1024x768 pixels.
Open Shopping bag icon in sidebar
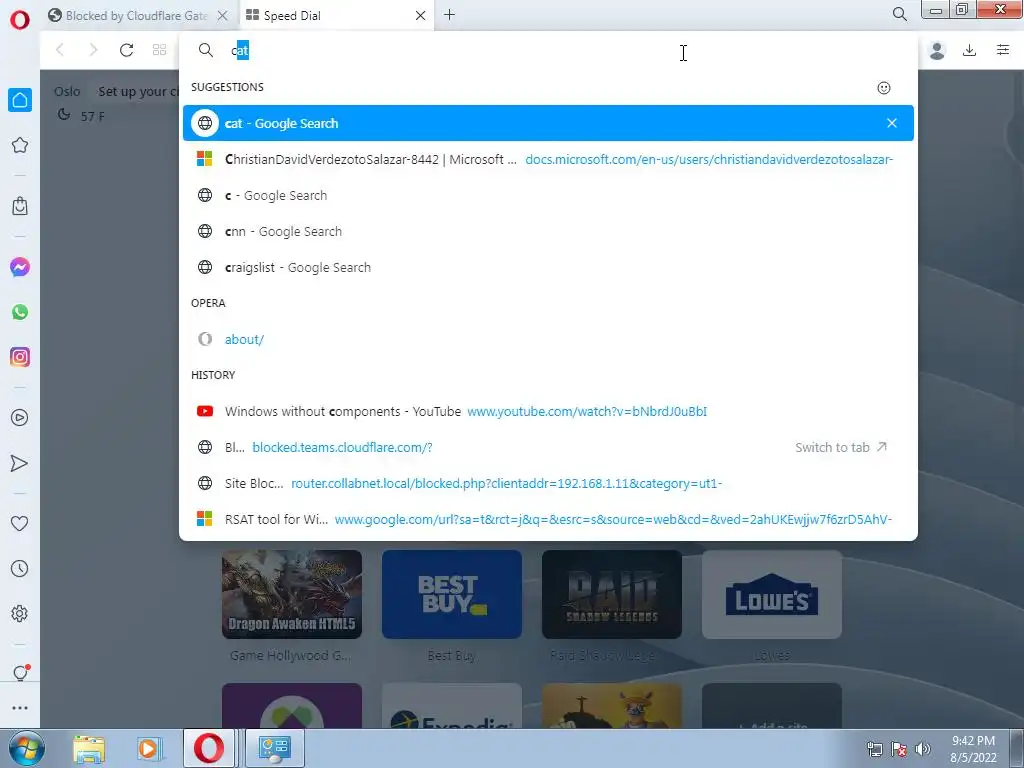tap(20, 206)
